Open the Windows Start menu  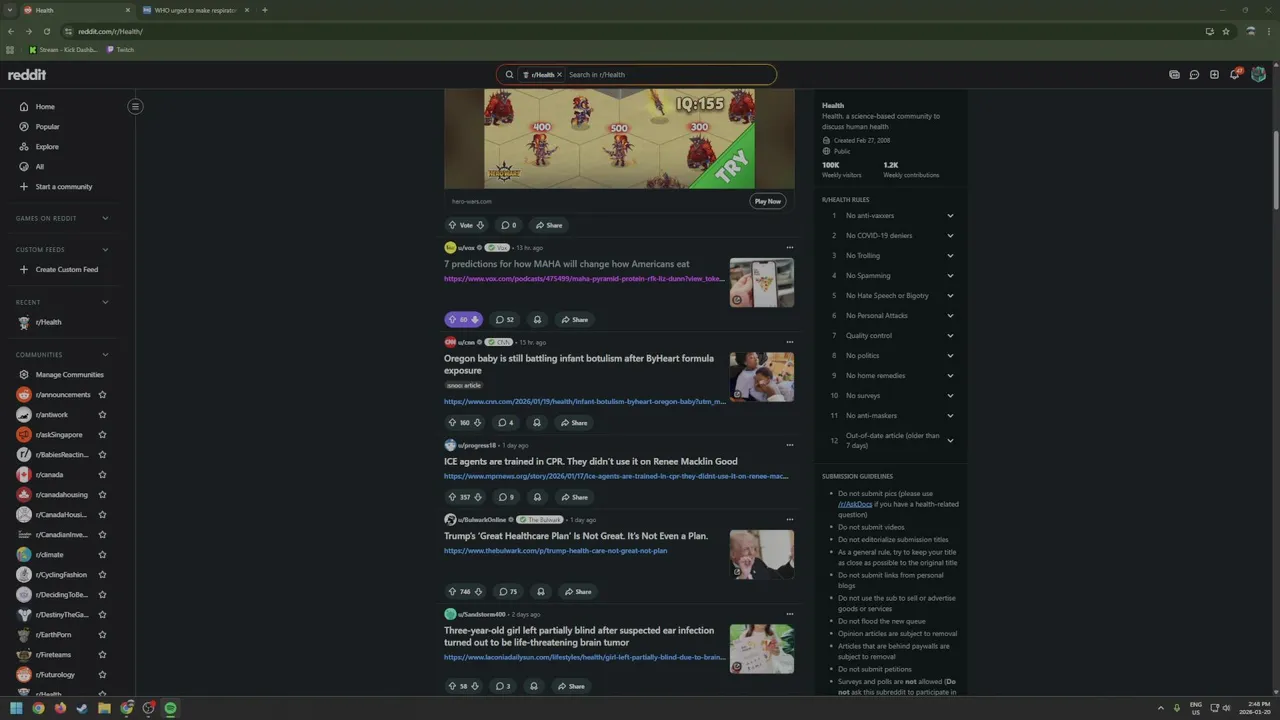16,708
